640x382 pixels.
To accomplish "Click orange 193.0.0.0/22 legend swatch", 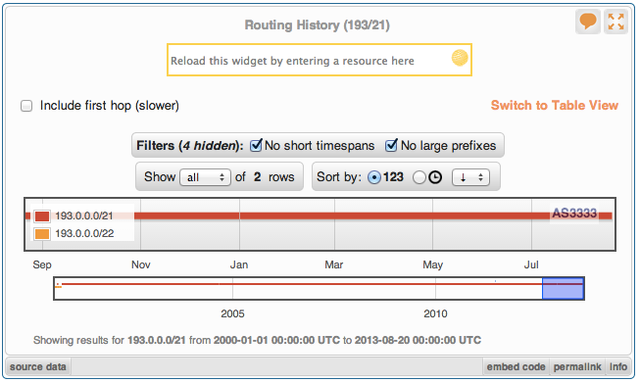I will point(42,234).
